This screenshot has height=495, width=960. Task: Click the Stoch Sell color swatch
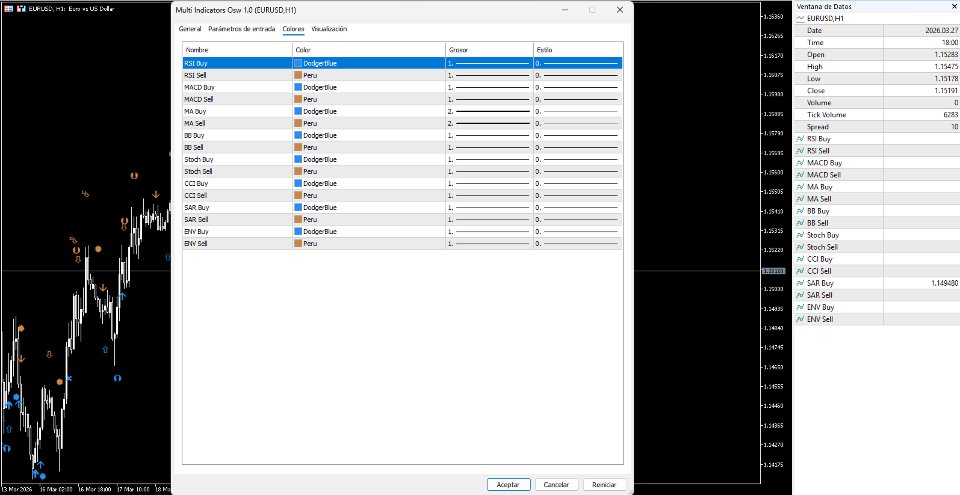coord(298,172)
